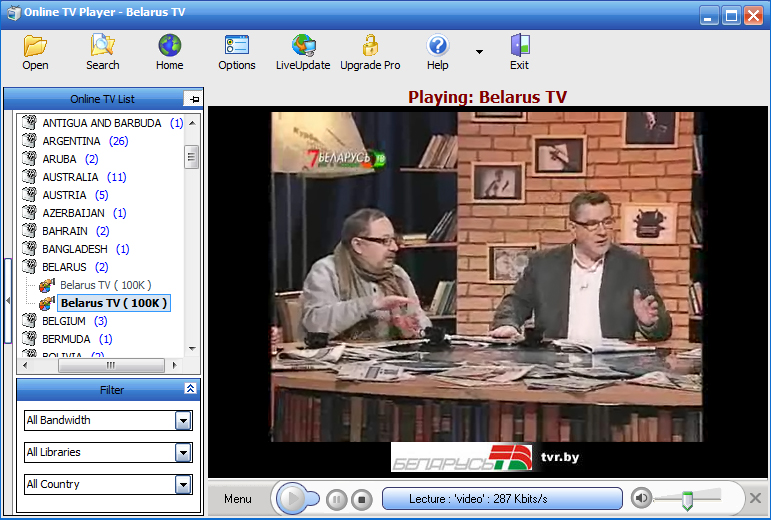The image size is (771, 520).
Task: Minimize the Online TV Player window
Action: [709, 16]
